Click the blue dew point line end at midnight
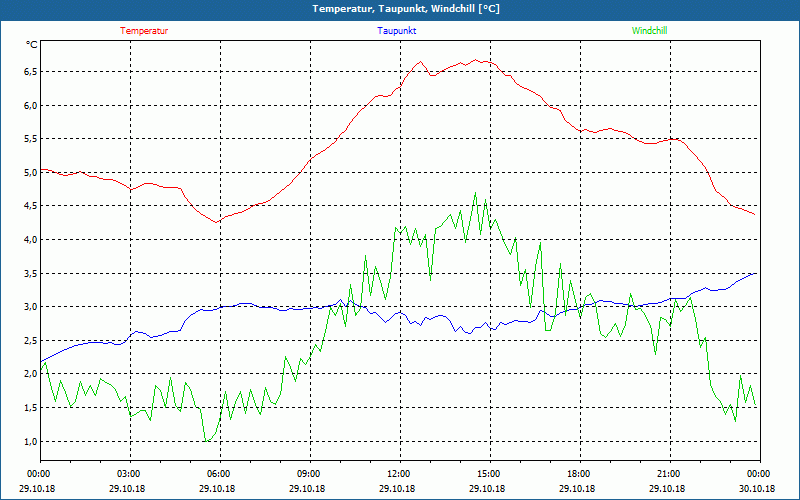Screen dimensions: 800x500 click(755, 274)
